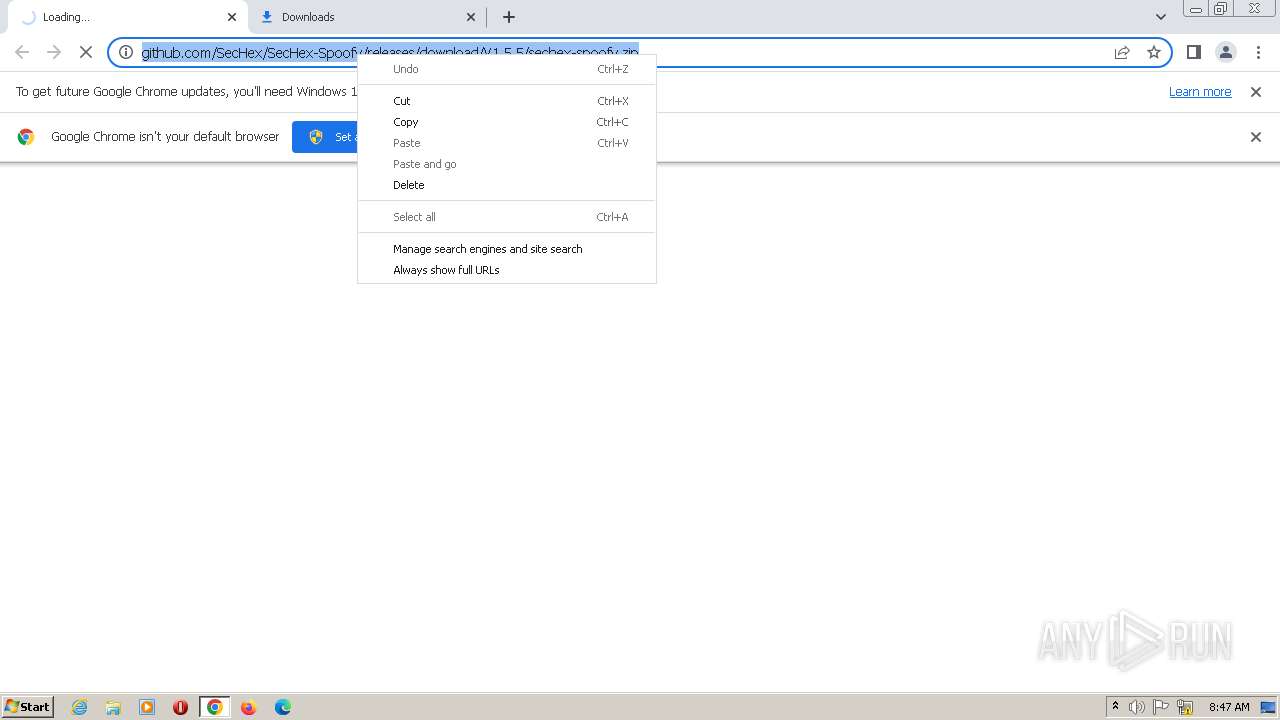Select Chrome in the taskbar
This screenshot has width=1280, height=720.
(x=214, y=707)
